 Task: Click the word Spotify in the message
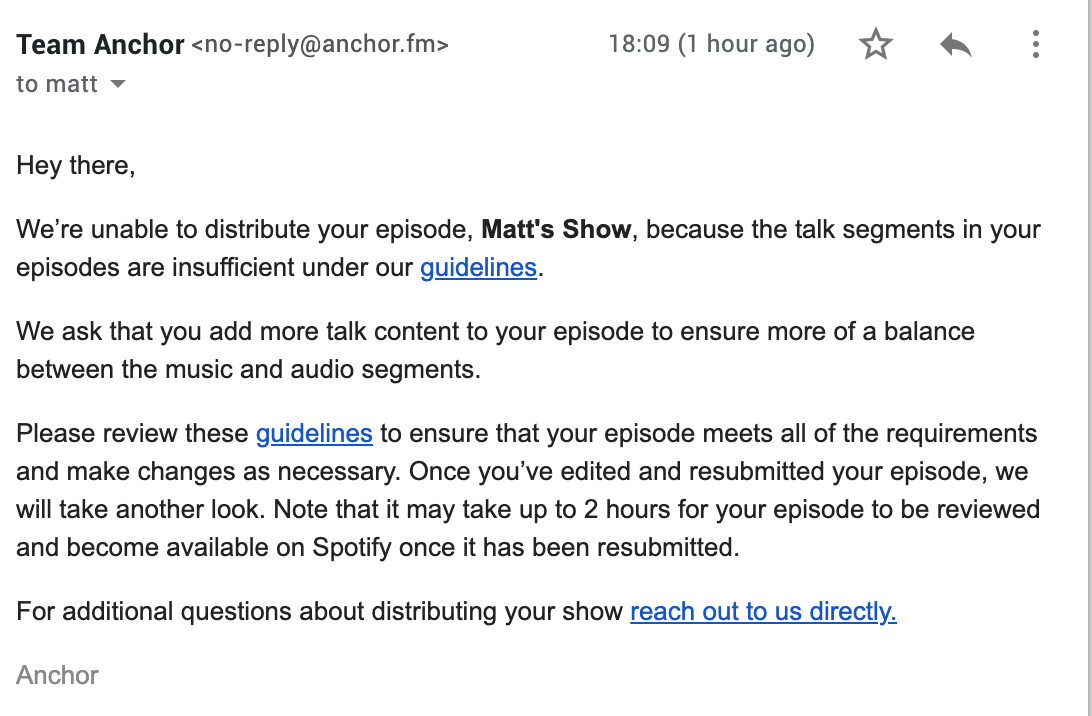pos(352,547)
